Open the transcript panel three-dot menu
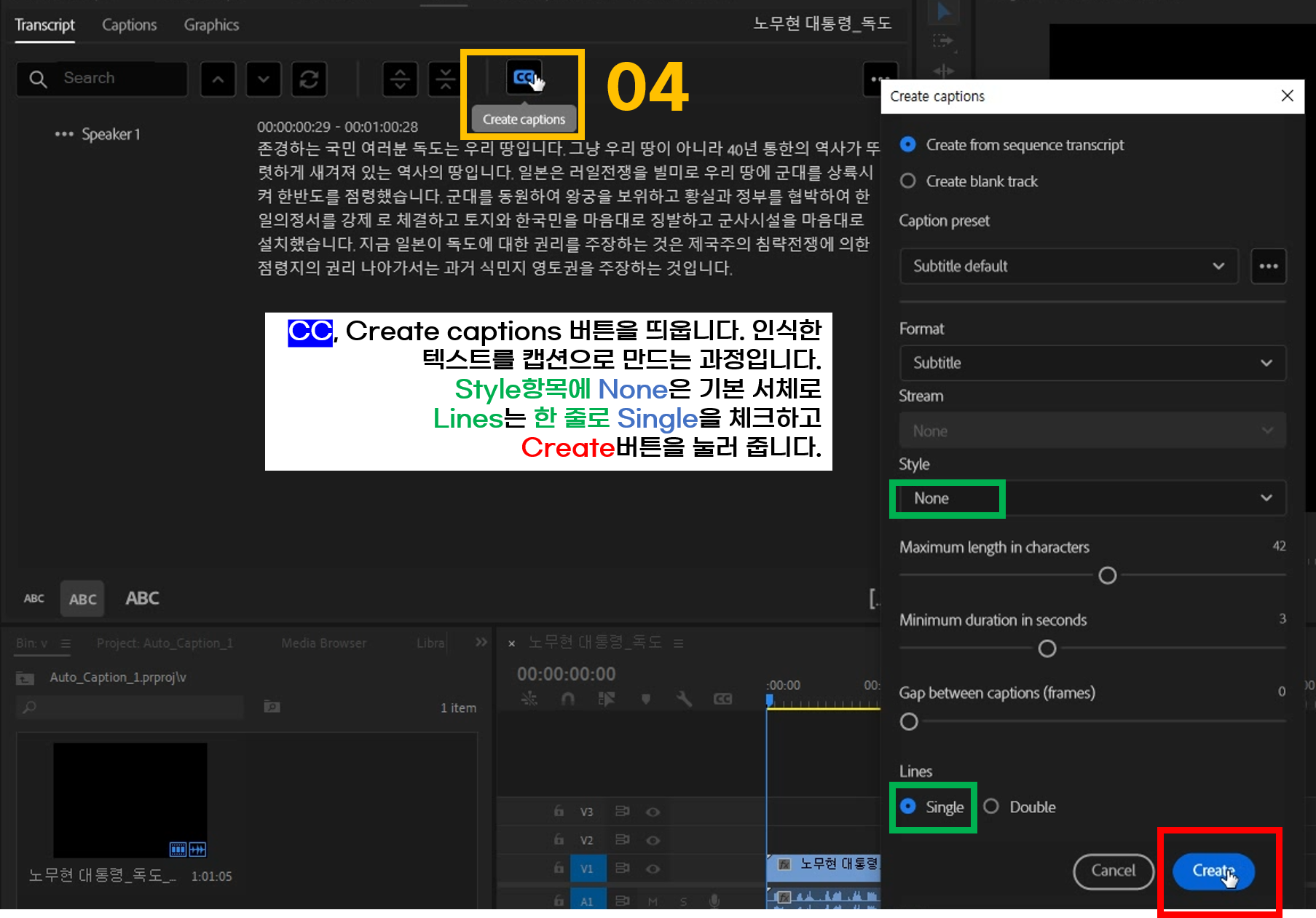The height and width of the screenshot is (918, 1316). (x=879, y=79)
